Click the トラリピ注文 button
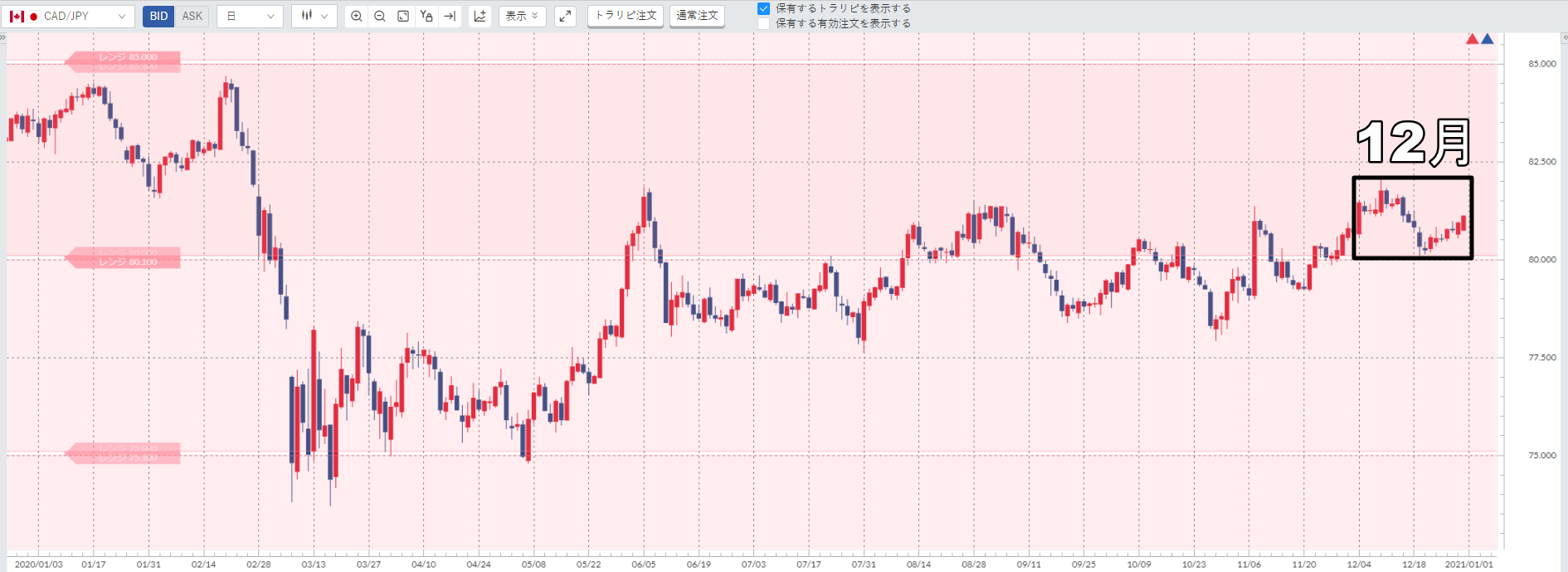The height and width of the screenshot is (572, 1568). pyautogui.click(x=626, y=16)
